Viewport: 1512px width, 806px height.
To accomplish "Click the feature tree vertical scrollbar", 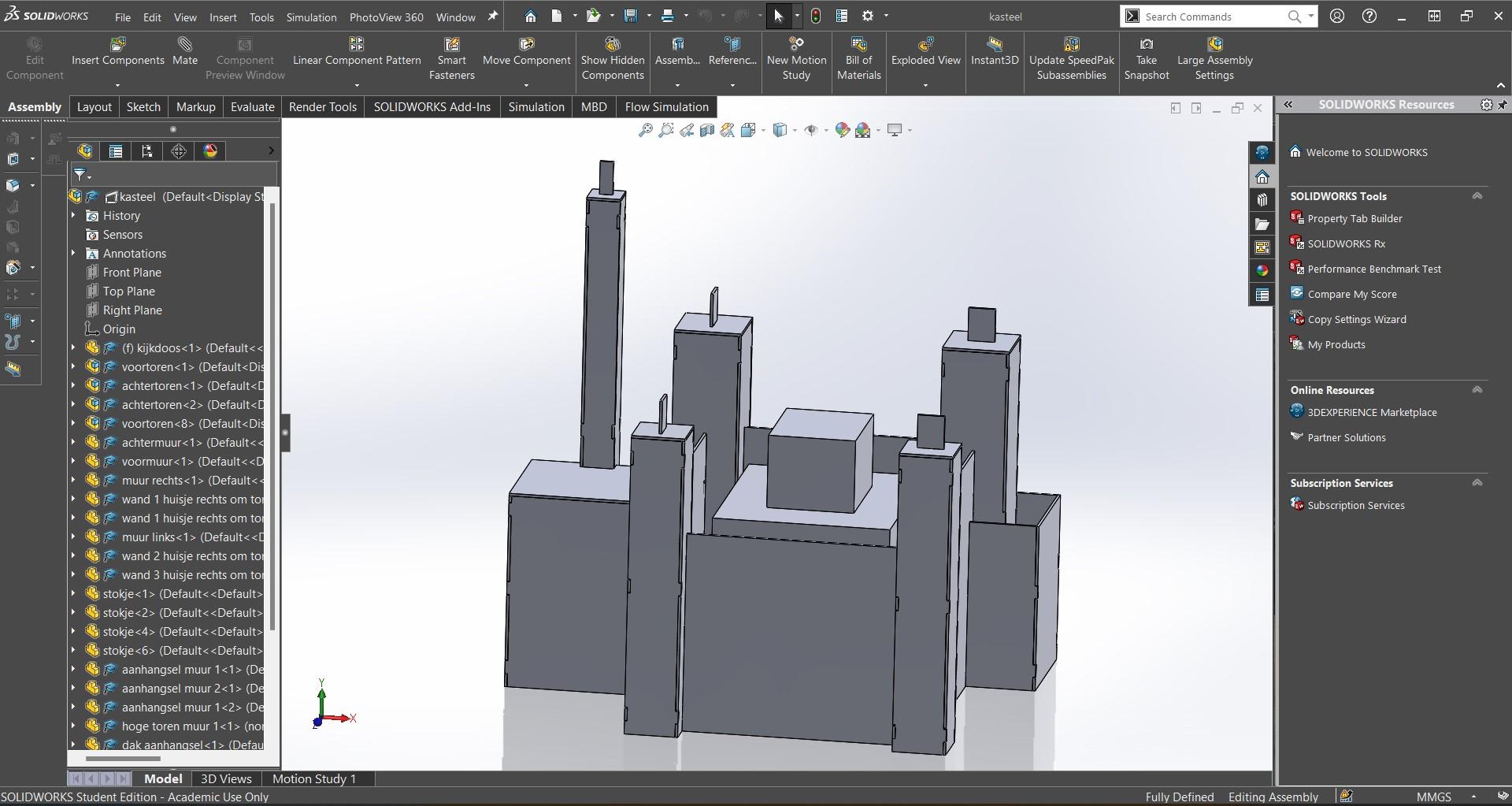I will 272,418.
